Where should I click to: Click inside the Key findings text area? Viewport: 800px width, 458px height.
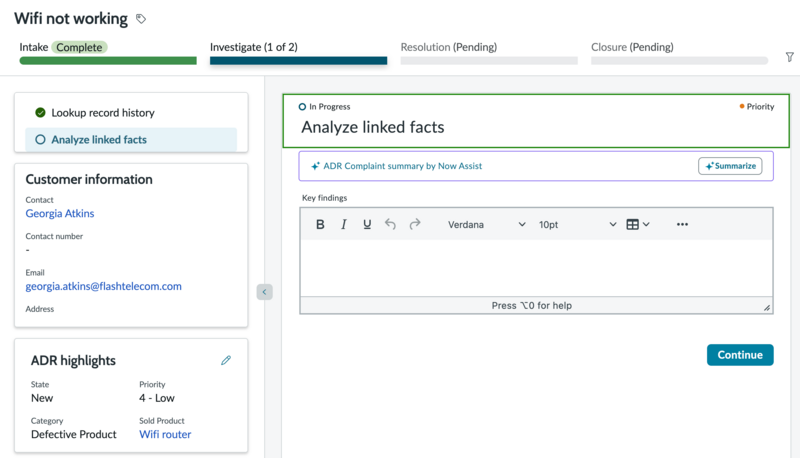pos(536,268)
